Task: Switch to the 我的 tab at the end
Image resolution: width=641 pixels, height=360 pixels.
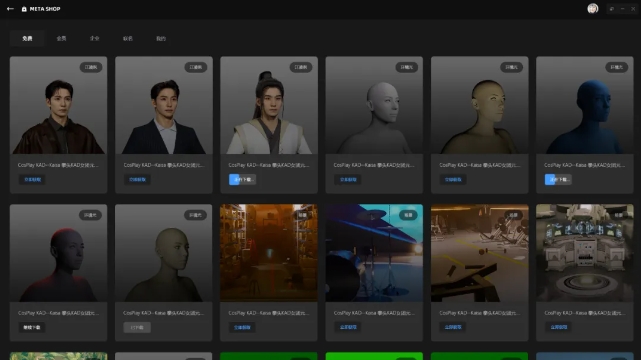Action: 161,38
